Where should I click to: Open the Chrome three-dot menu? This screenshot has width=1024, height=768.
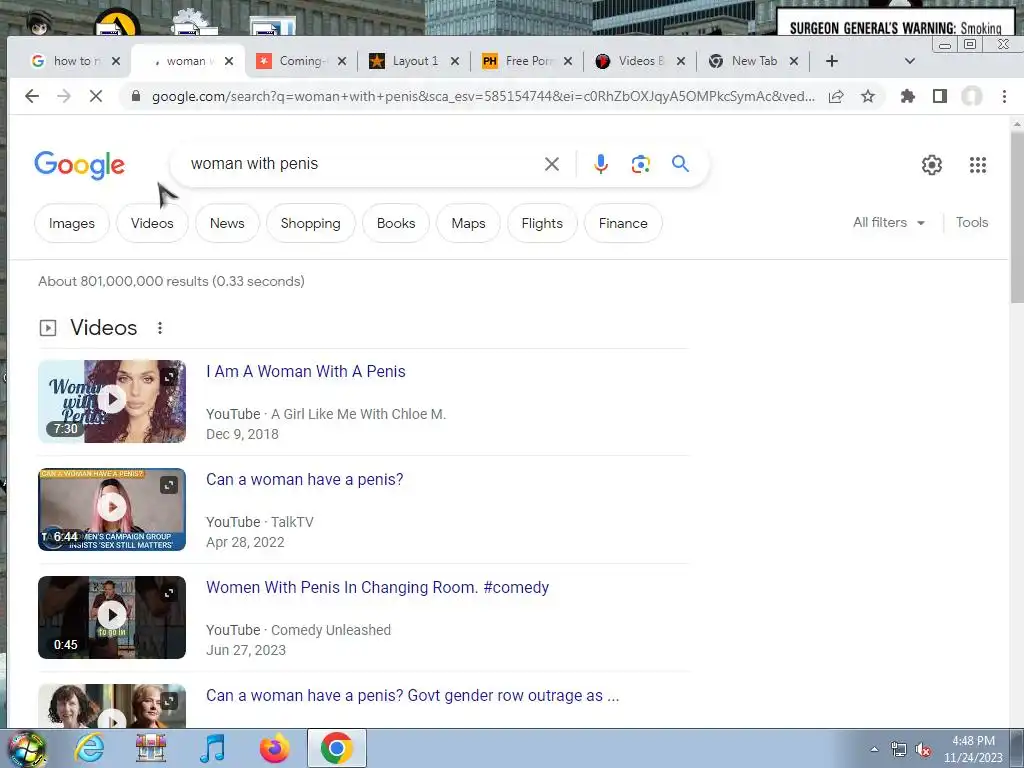coord(1004,97)
